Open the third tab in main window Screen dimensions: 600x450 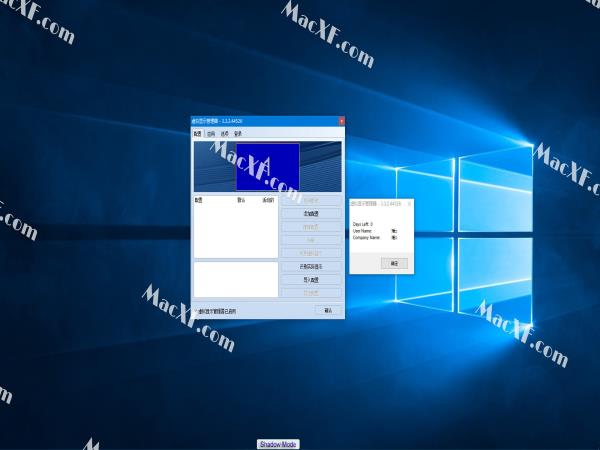click(225, 134)
